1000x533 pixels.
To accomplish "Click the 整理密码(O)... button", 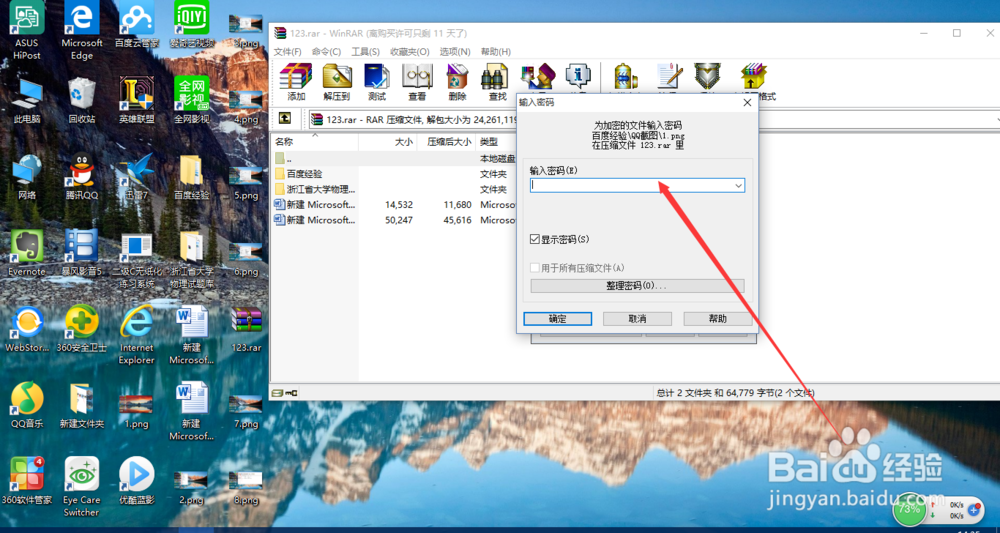I will point(637,286).
